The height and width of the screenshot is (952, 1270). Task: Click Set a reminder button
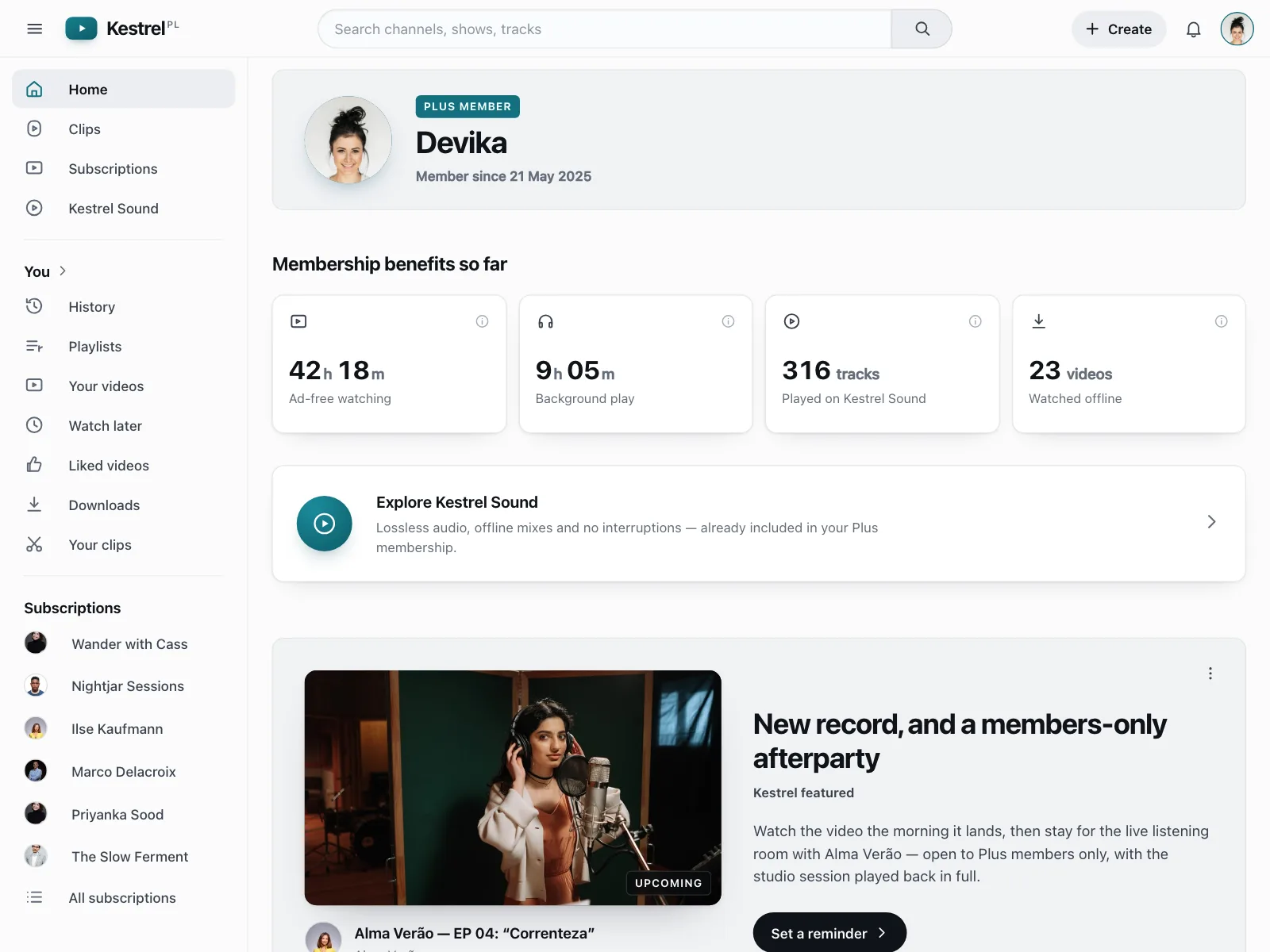coord(829,933)
